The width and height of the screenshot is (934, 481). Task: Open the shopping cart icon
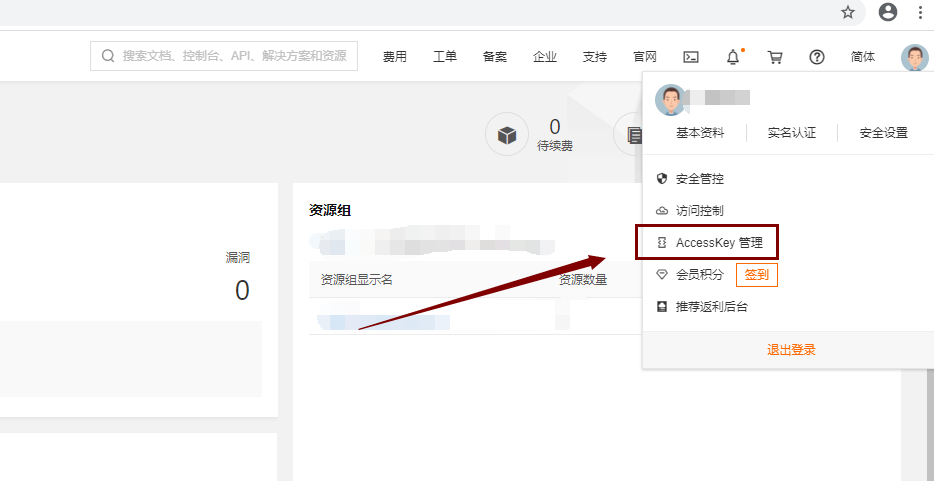775,57
